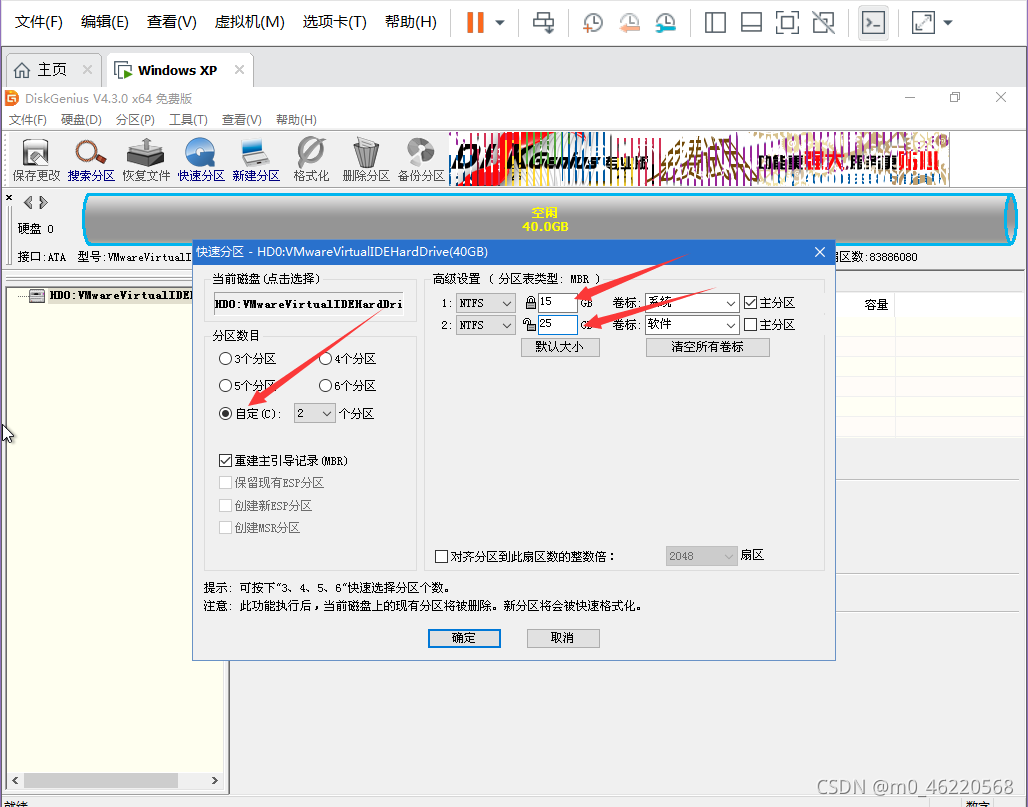
Task: Open the 硬盘(D) menu in DiskGenius
Action: pyautogui.click(x=80, y=119)
